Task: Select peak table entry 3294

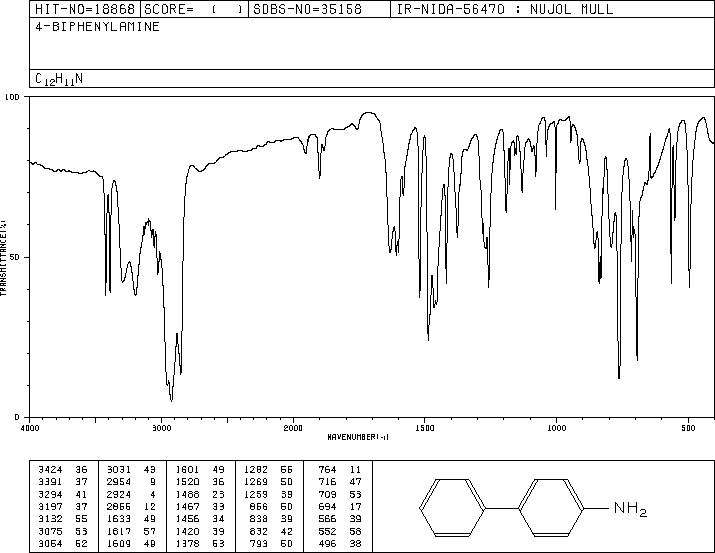Action: point(62,494)
